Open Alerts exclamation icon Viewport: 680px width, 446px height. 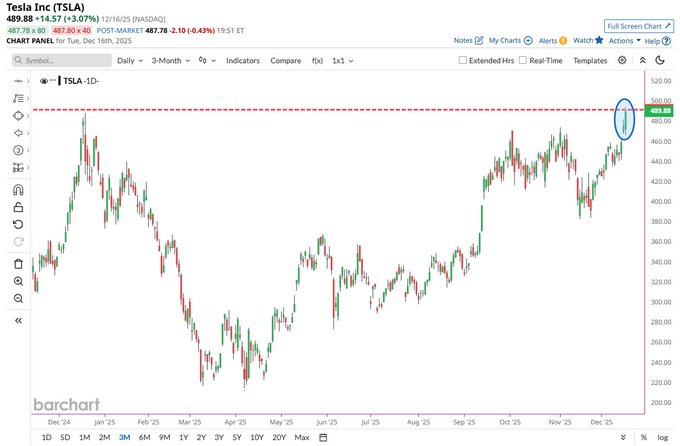tap(563, 40)
